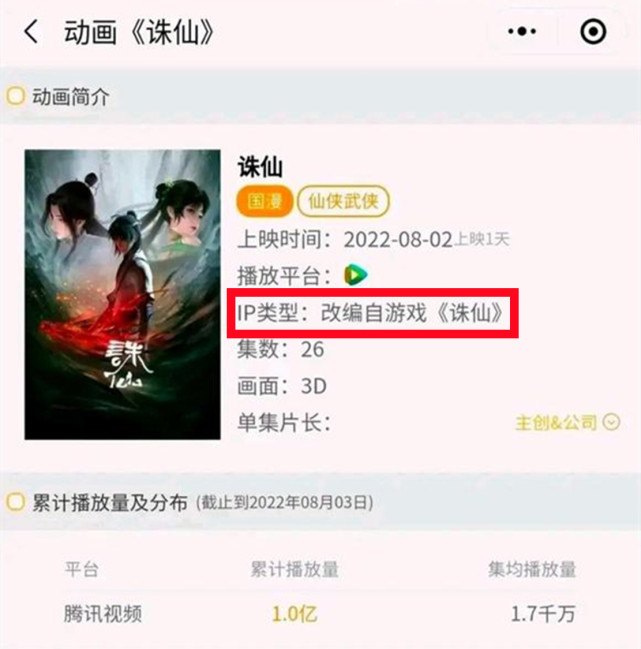Open 主创&公司 details link
Image resolution: width=641 pixels, height=649 pixels.
(556, 423)
